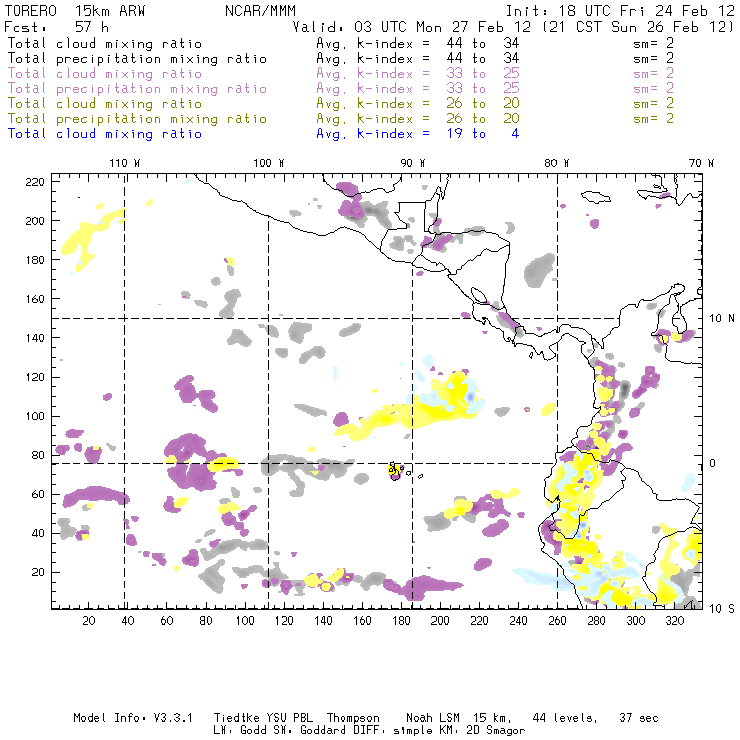
Task: Select the purple Total precipitation mixing ratio legend entry
Action: [x=137, y=88]
